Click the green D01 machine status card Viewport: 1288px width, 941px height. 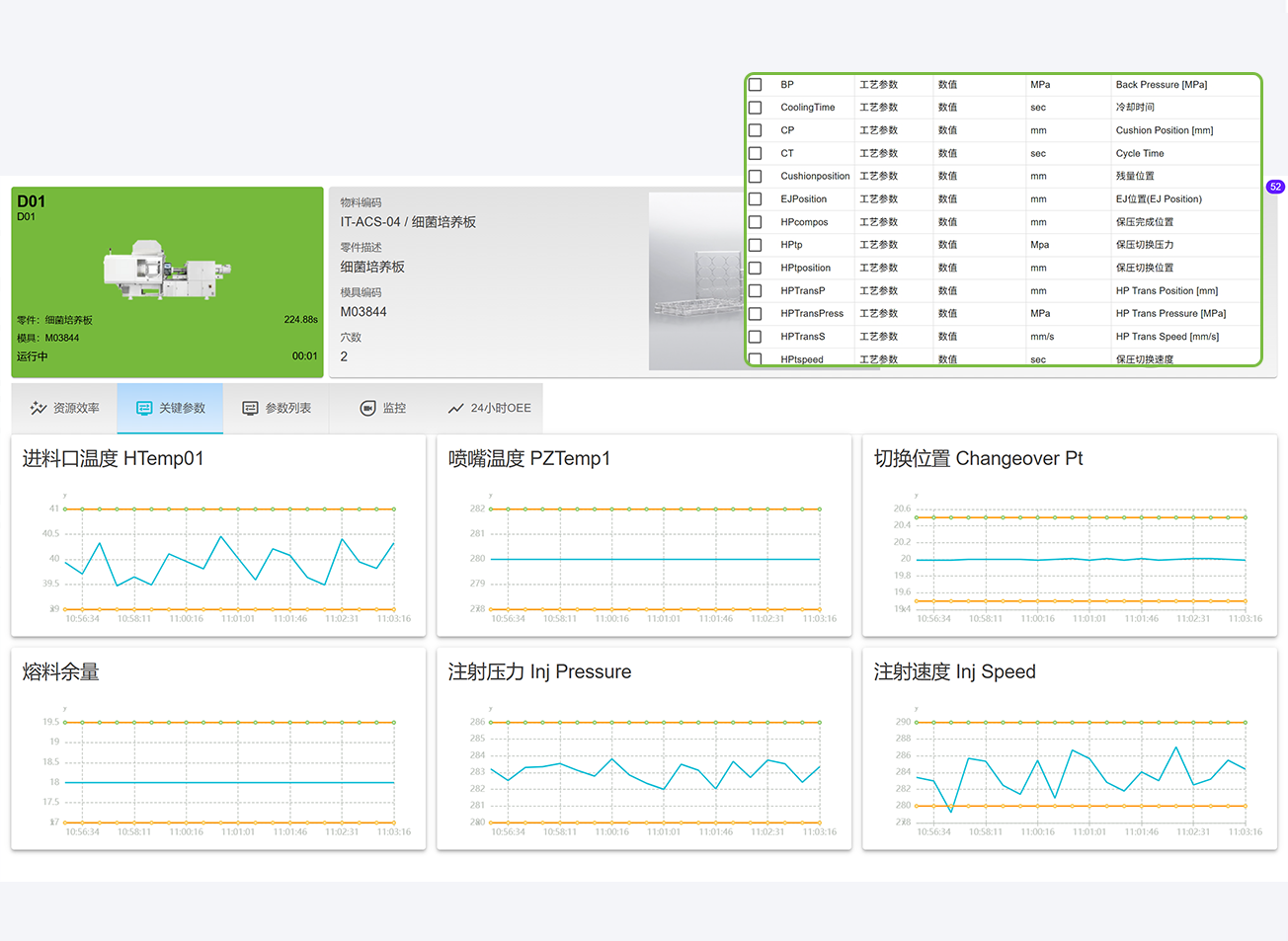coord(167,281)
